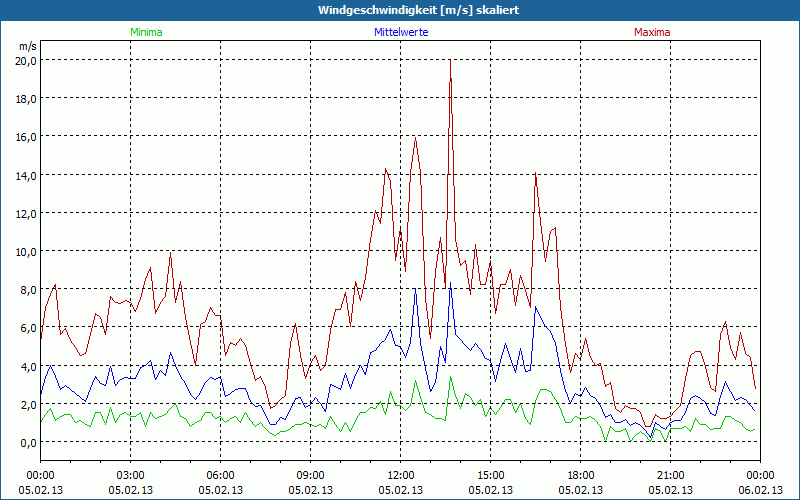Screen dimensions: 800x500
Task: Click the '03:00' time axis label
Action: coord(131,476)
